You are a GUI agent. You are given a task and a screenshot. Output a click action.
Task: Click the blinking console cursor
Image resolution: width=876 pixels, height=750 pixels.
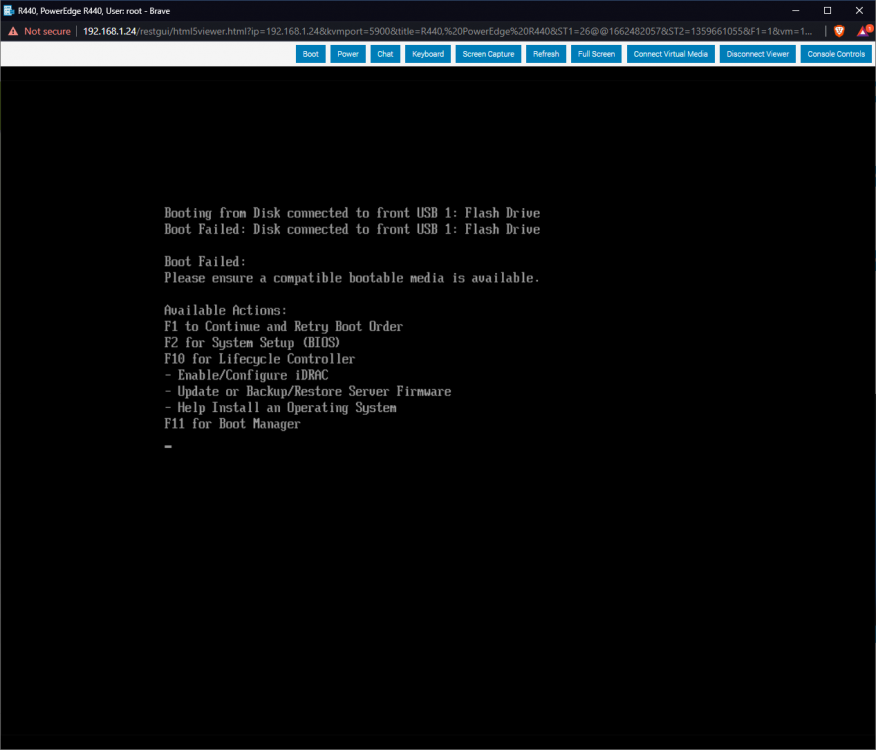pyautogui.click(x=168, y=447)
